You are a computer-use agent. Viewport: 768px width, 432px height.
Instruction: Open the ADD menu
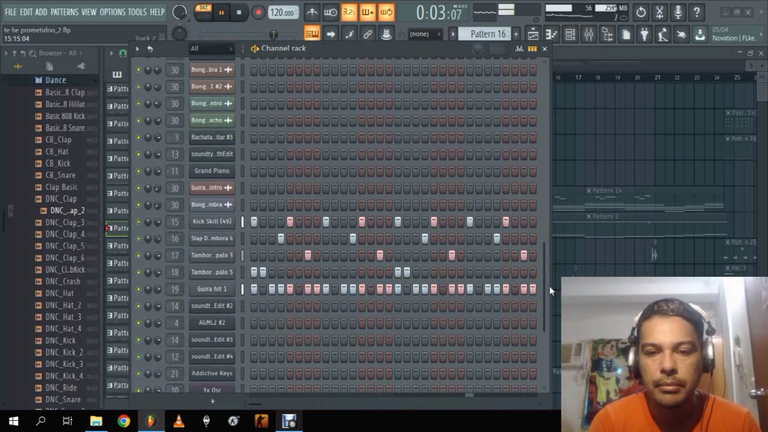pyautogui.click(x=42, y=12)
